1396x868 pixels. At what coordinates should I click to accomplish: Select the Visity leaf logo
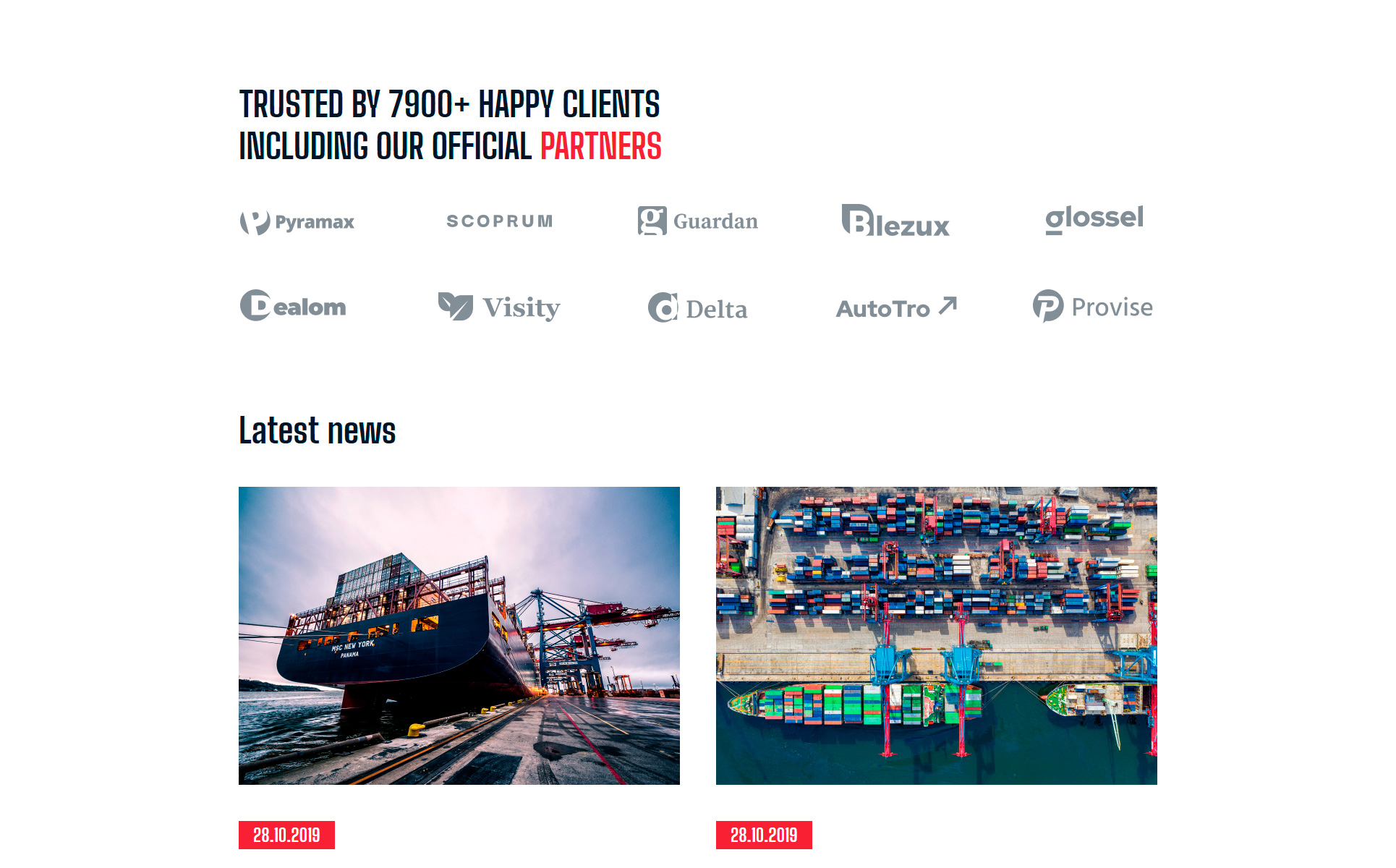499,307
